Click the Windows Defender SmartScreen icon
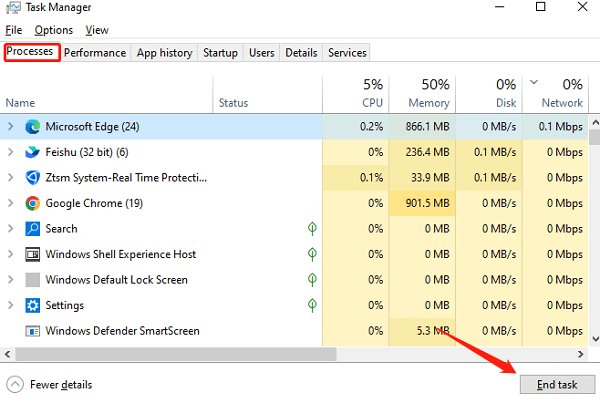Viewport: 600px width, 403px height. click(32, 331)
